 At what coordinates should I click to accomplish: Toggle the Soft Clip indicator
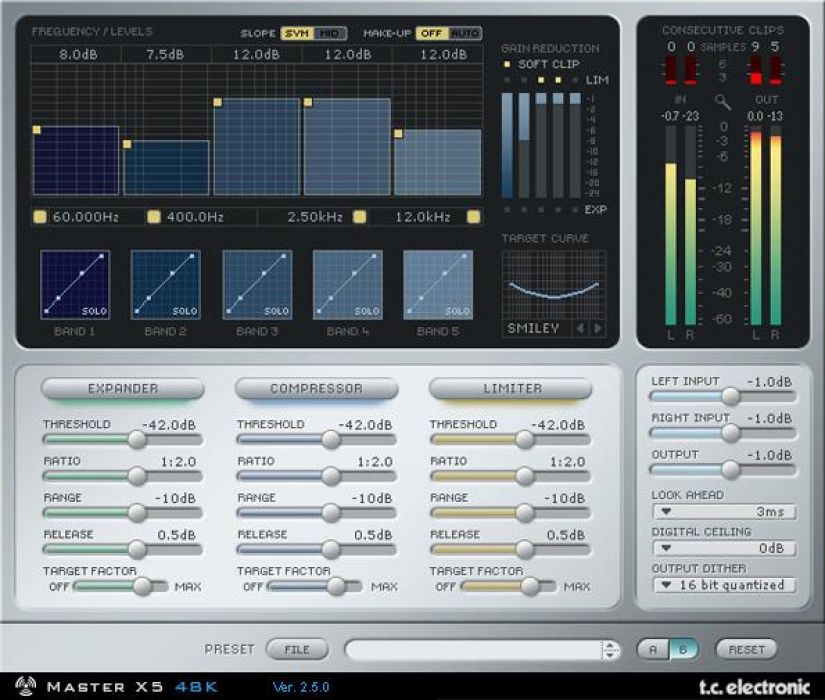(x=507, y=64)
